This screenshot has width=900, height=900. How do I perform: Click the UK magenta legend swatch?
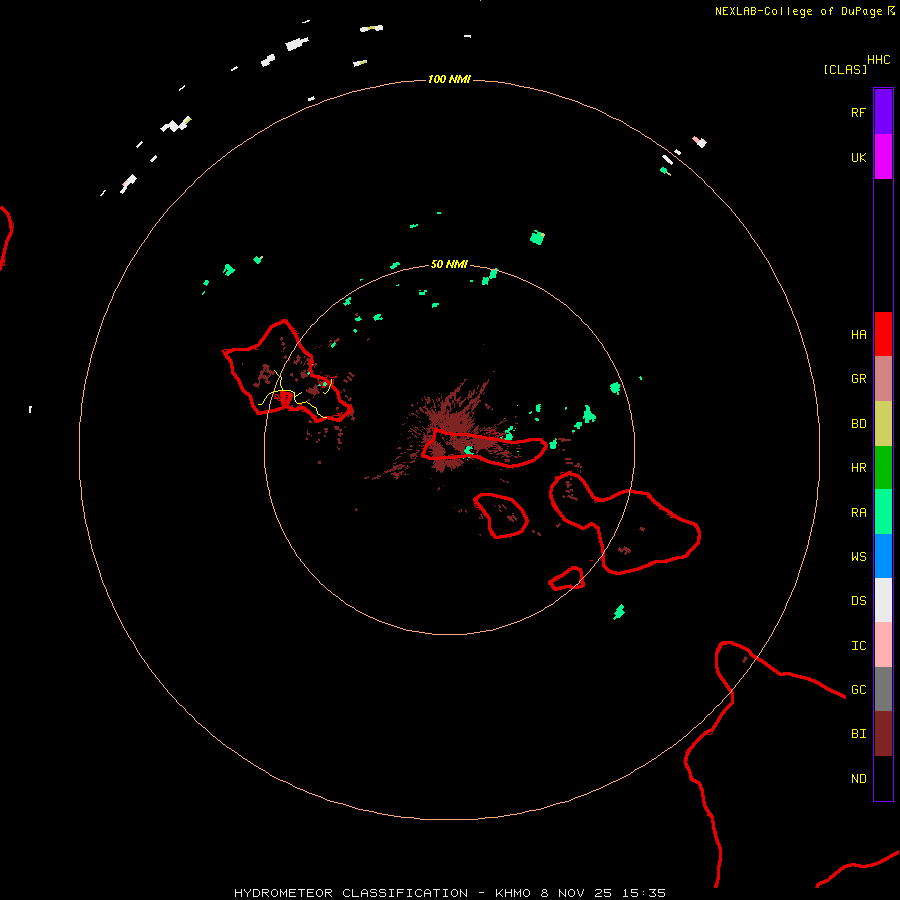point(883,157)
